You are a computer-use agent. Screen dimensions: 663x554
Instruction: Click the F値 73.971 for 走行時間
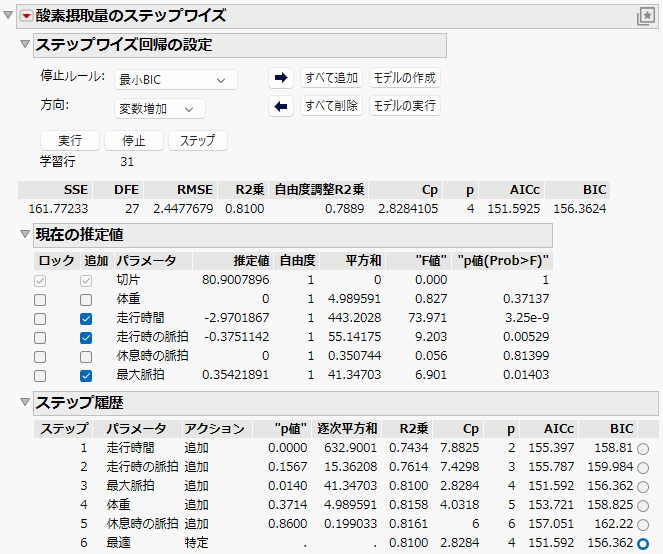point(428,318)
